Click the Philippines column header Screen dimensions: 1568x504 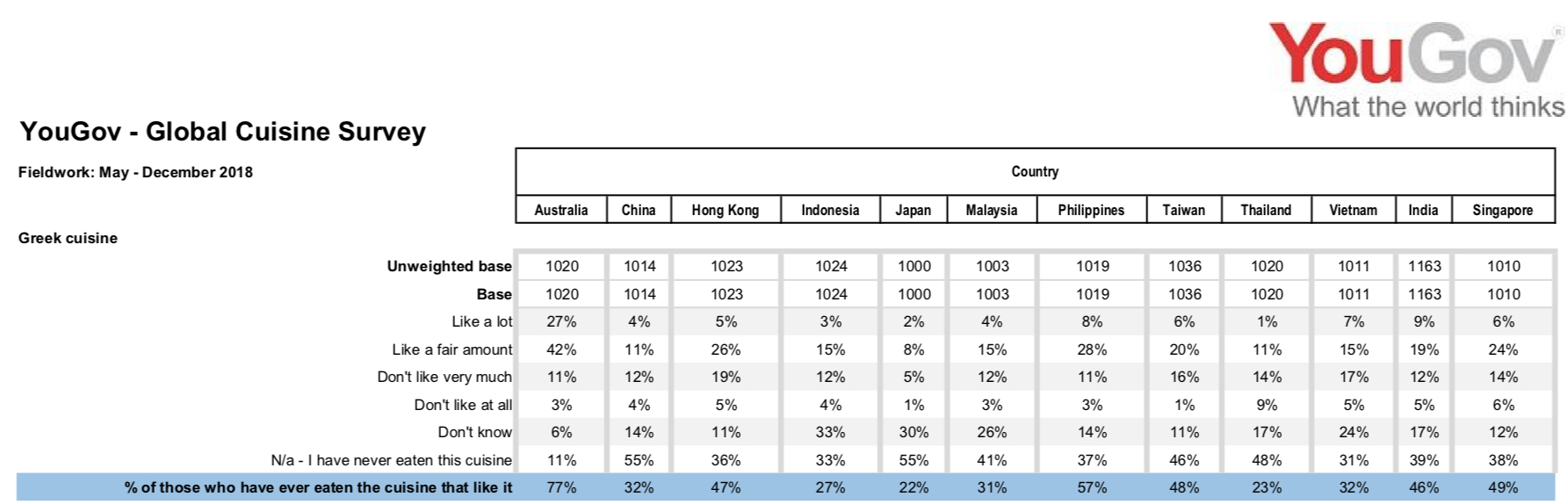(1091, 210)
